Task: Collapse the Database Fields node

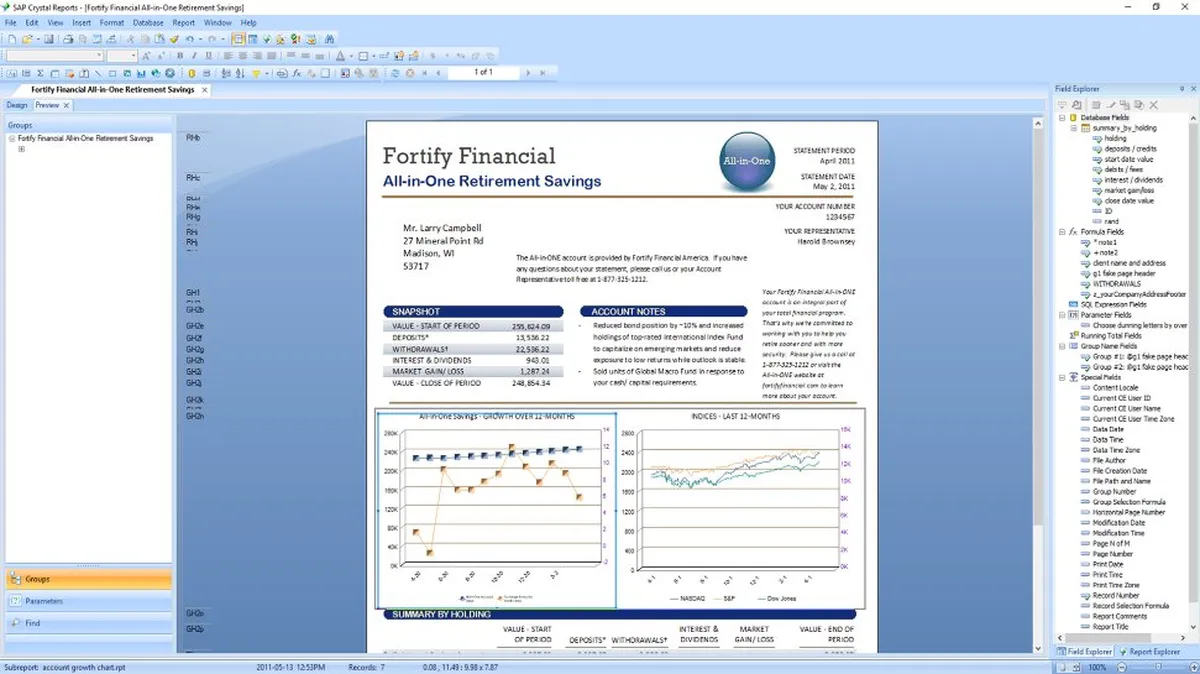Action: pos(1062,118)
